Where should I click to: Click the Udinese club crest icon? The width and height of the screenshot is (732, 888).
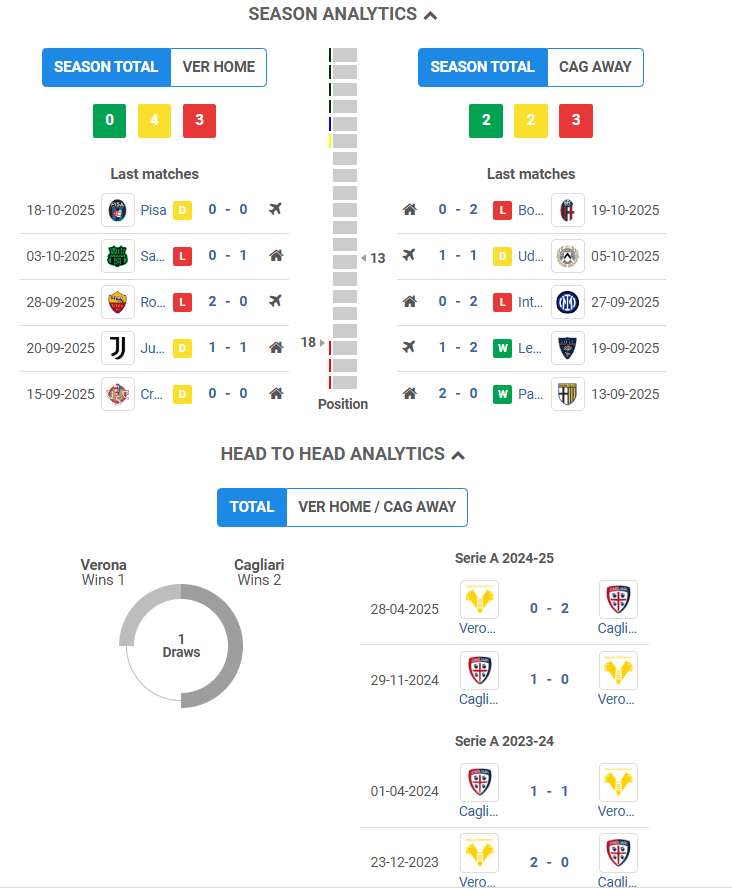pos(567,256)
